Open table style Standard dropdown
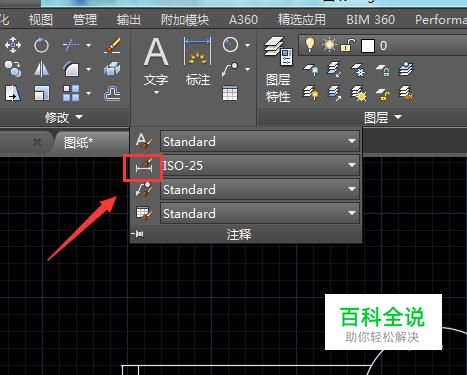467x375 pixels. click(x=352, y=213)
